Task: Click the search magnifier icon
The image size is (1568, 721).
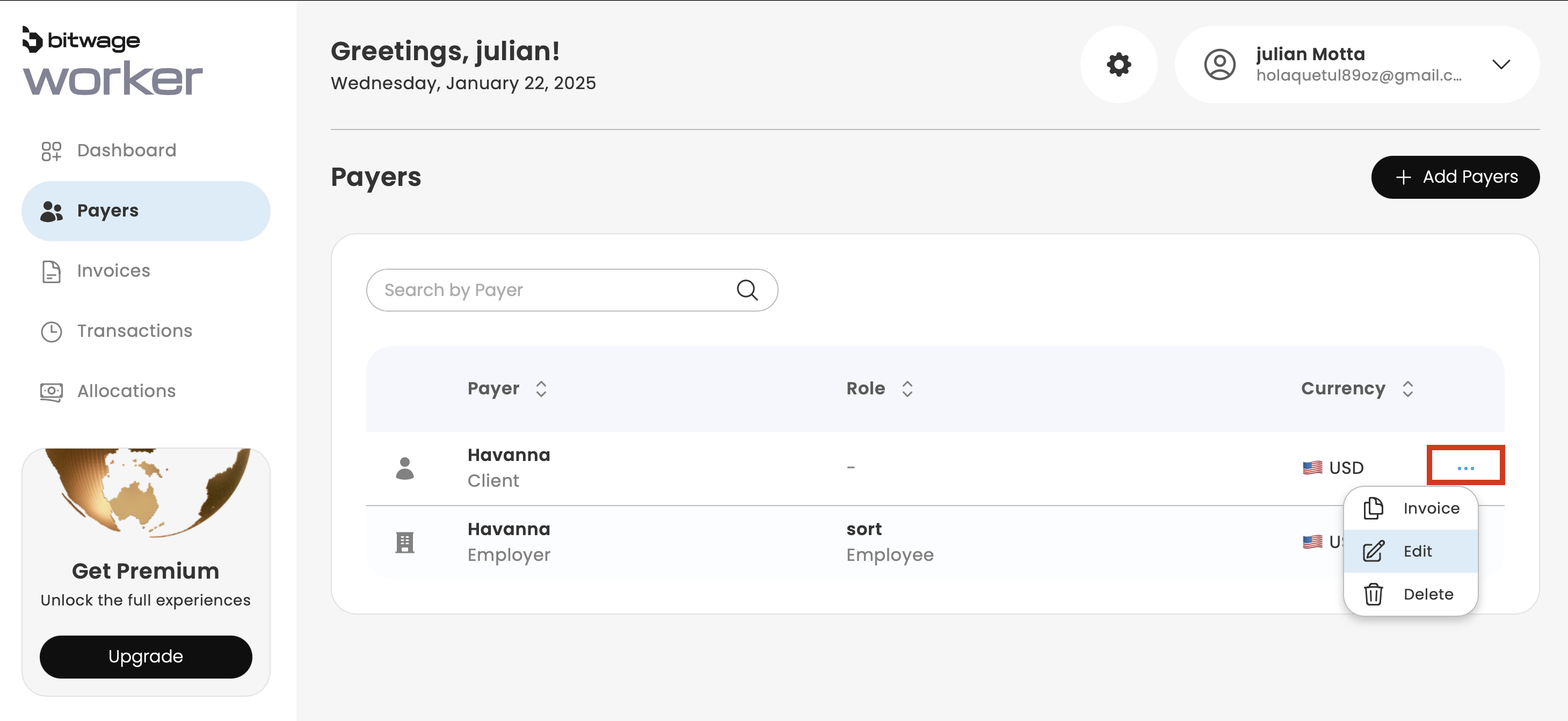Action: [x=747, y=290]
